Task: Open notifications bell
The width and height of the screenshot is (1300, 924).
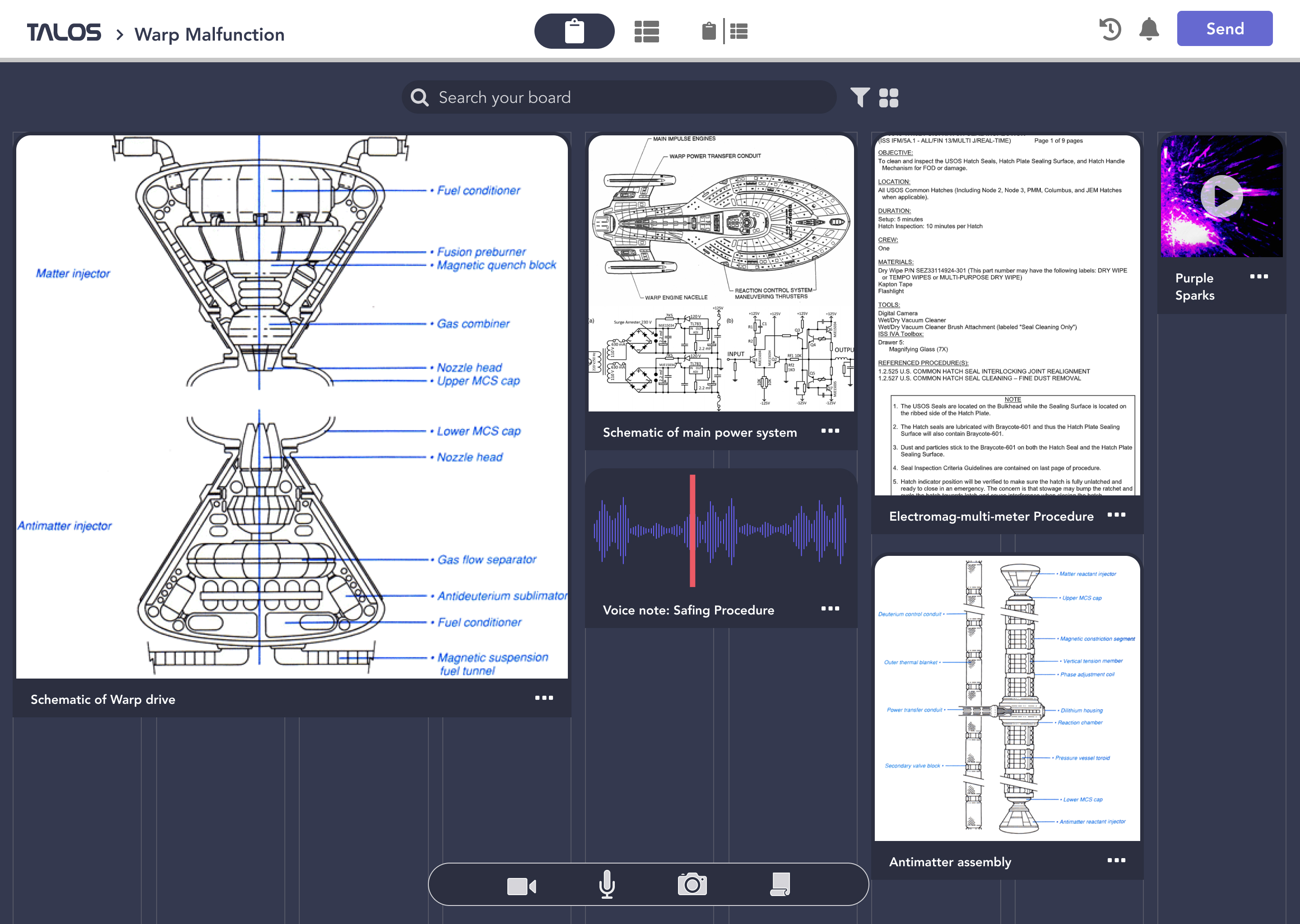Action: point(1149,29)
